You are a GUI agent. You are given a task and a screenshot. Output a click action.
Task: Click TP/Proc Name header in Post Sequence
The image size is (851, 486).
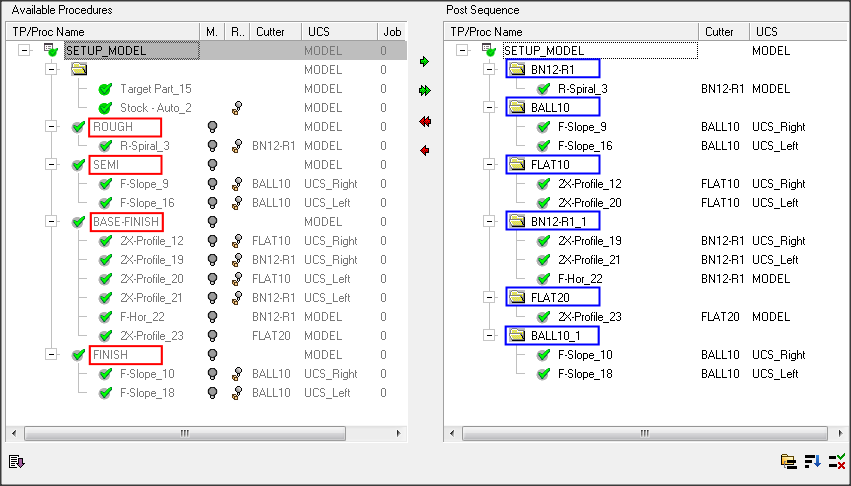(571, 31)
